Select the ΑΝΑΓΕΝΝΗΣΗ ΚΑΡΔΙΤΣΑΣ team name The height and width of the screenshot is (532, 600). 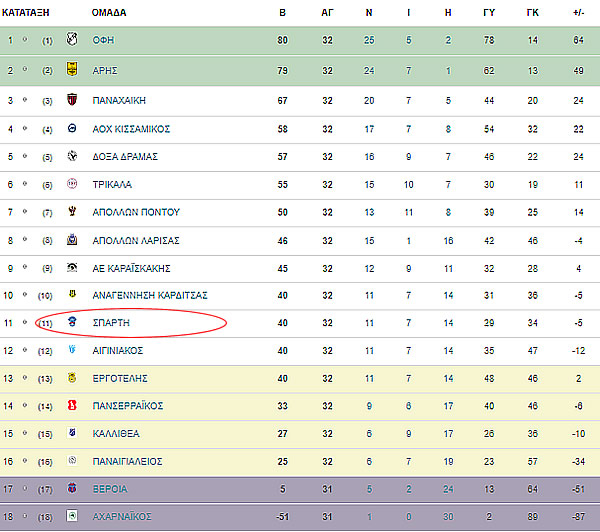coord(150,295)
